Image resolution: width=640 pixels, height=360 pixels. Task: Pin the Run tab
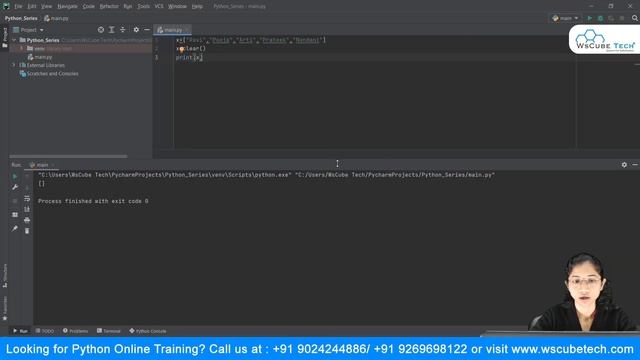point(15,229)
